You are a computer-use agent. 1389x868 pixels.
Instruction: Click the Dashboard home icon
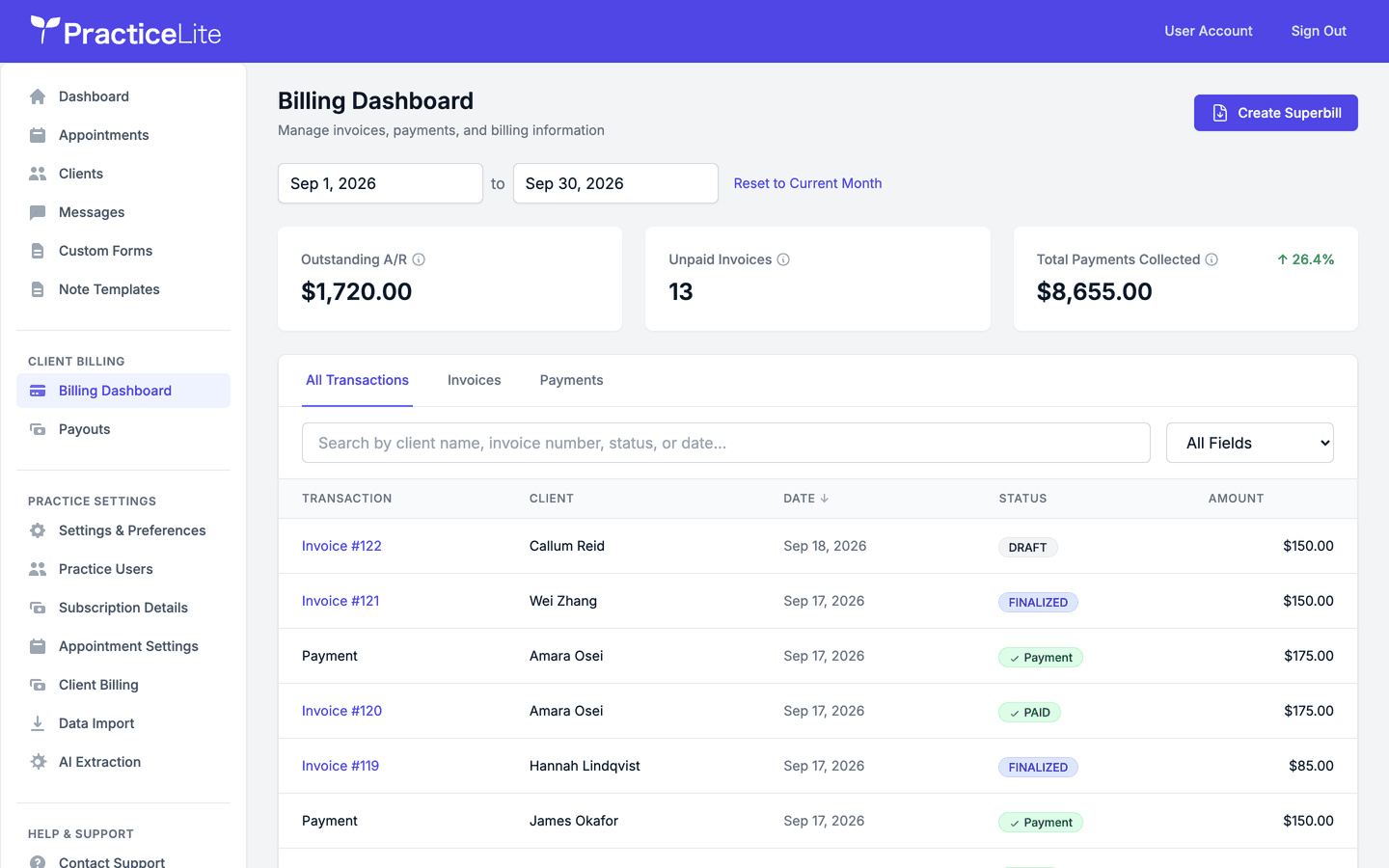[38, 96]
